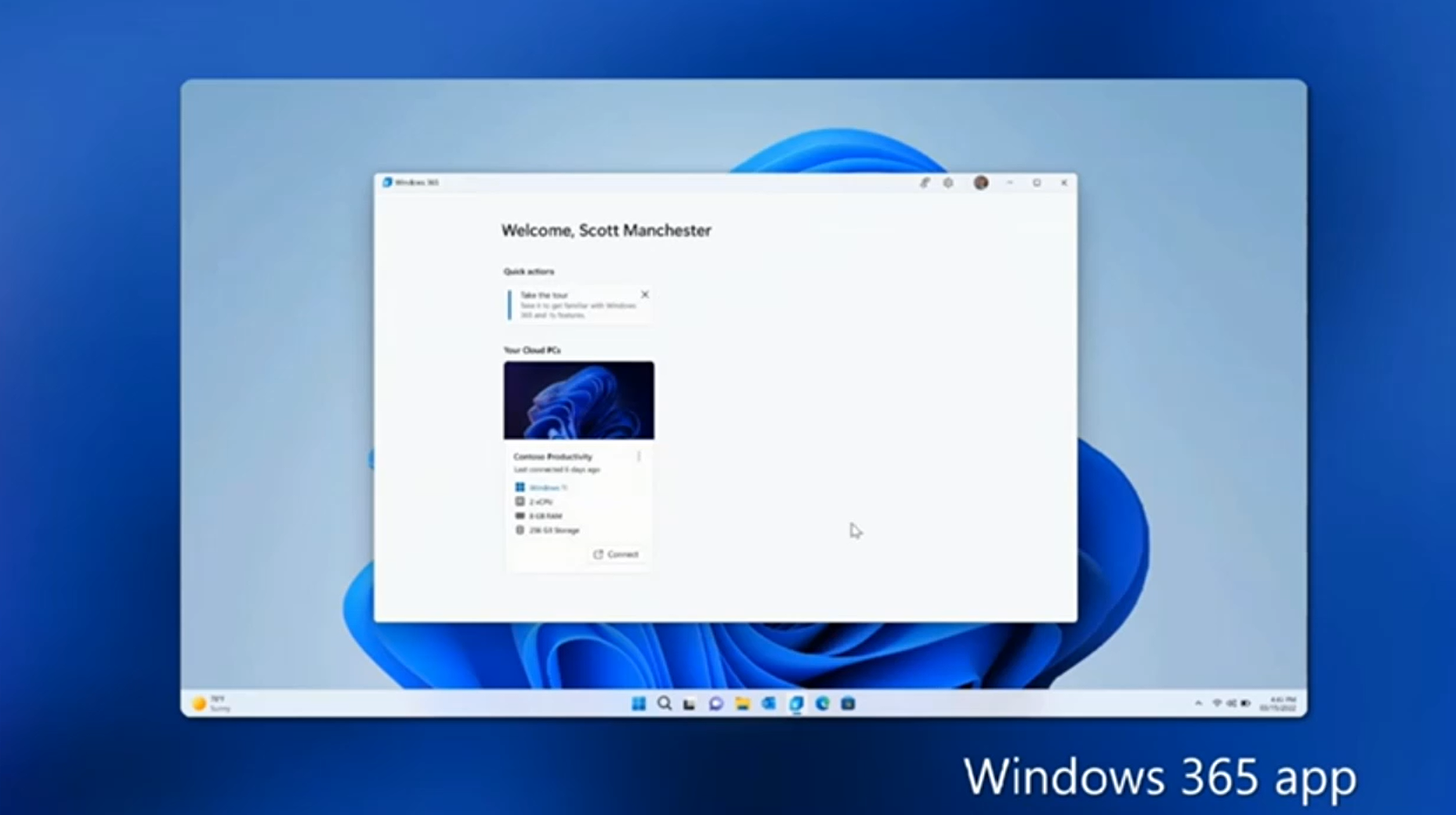Click the battery tray icon

1245,704
